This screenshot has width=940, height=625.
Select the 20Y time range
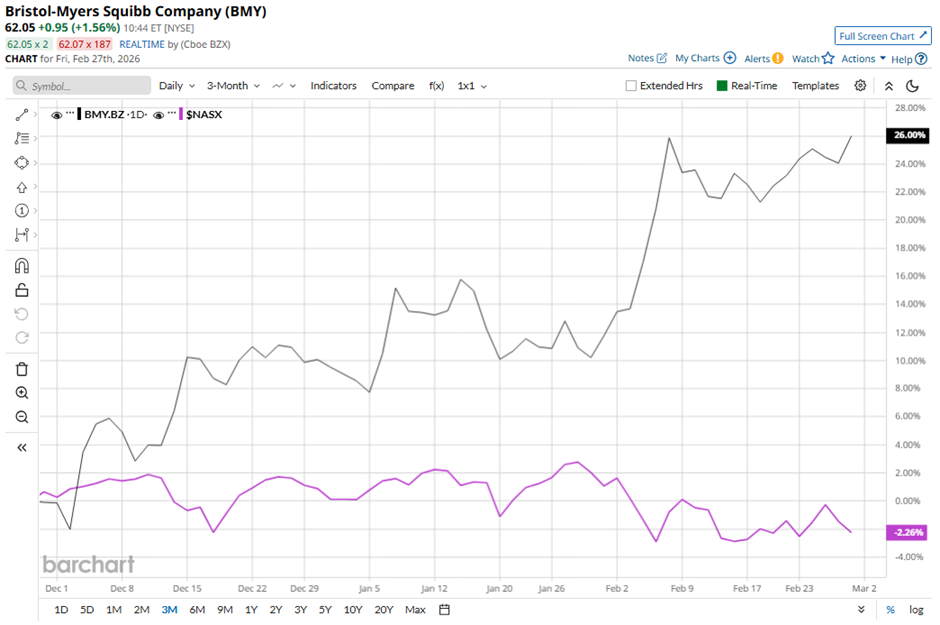click(x=384, y=610)
